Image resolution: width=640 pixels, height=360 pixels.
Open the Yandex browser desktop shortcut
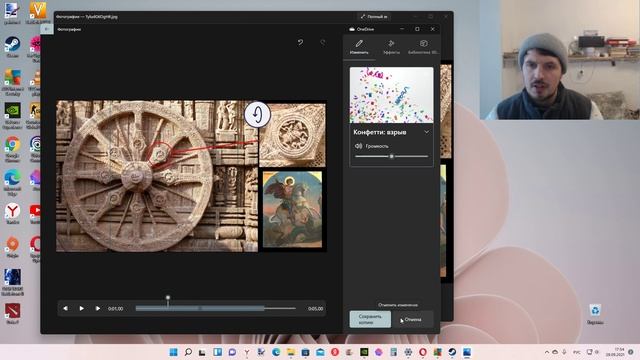pos(12,213)
